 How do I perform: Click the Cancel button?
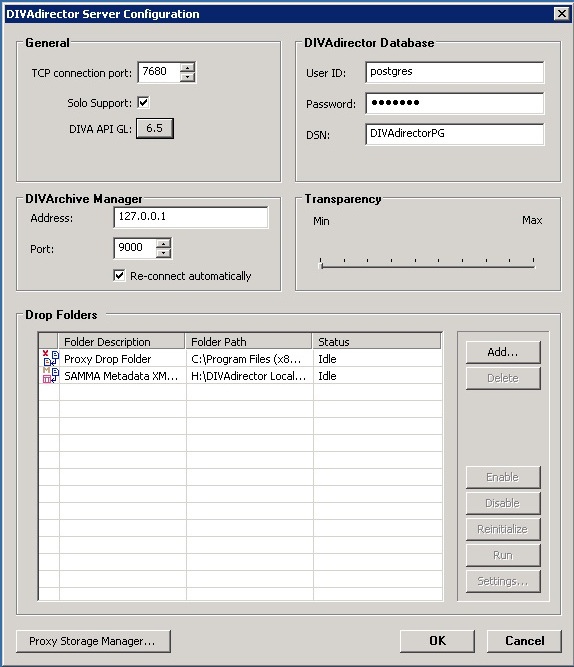[524, 641]
